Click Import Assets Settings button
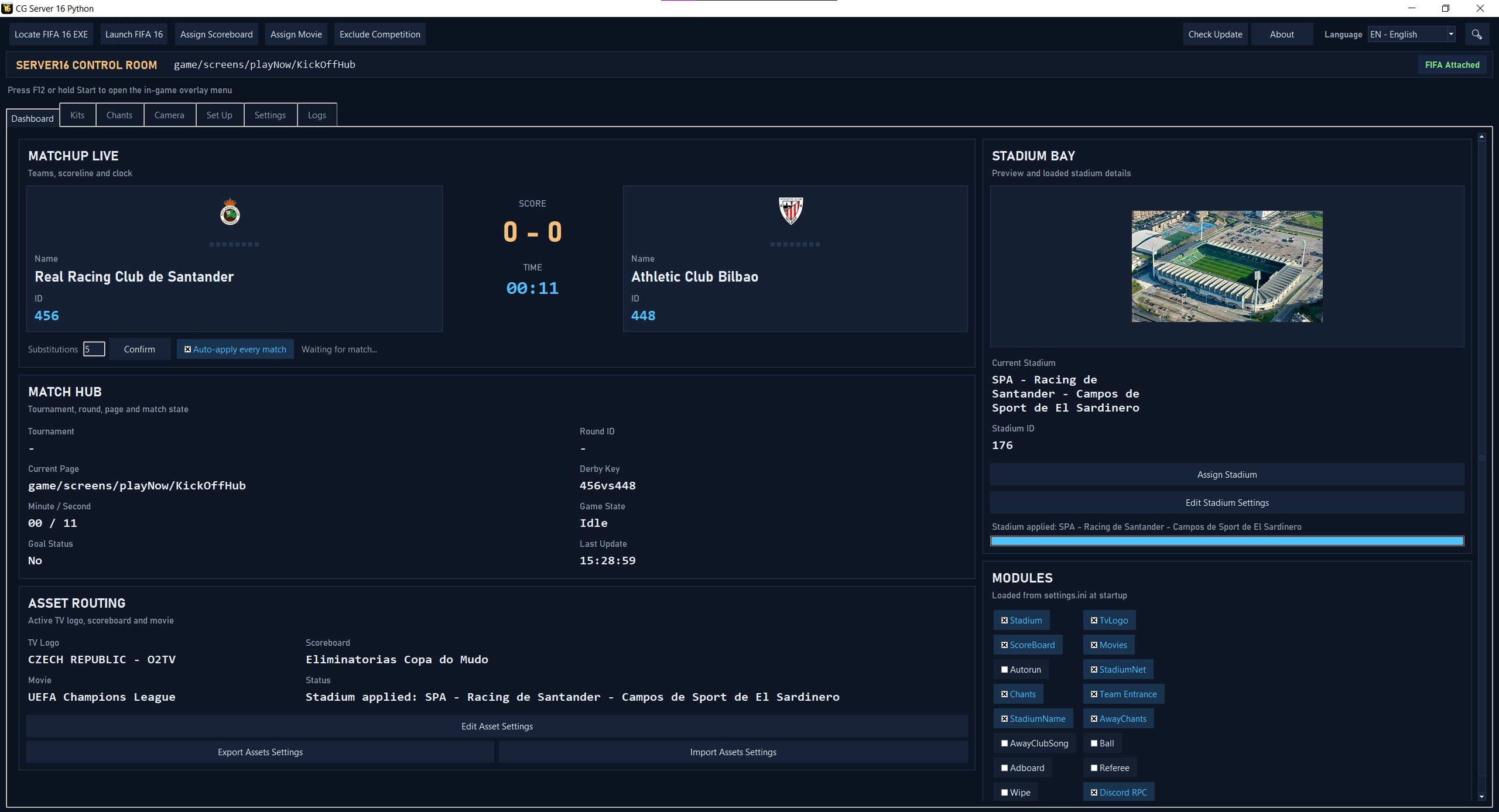 [x=733, y=752]
